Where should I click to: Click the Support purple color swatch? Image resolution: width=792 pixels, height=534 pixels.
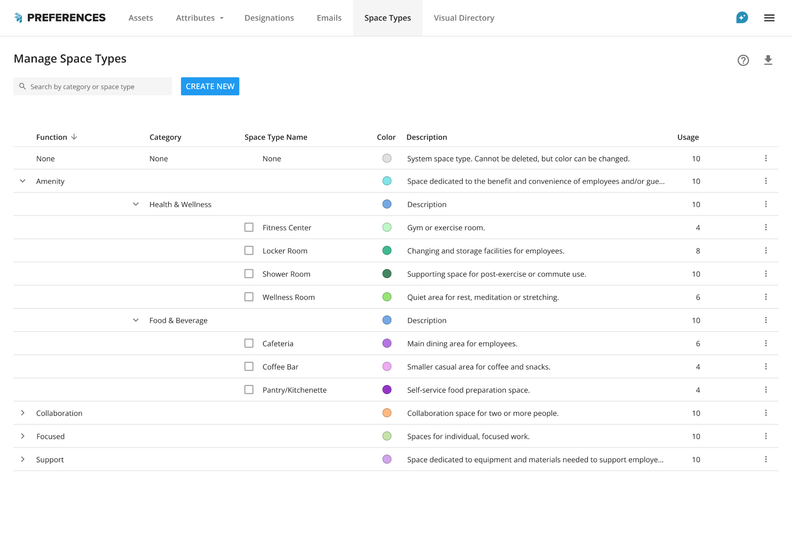pos(387,460)
